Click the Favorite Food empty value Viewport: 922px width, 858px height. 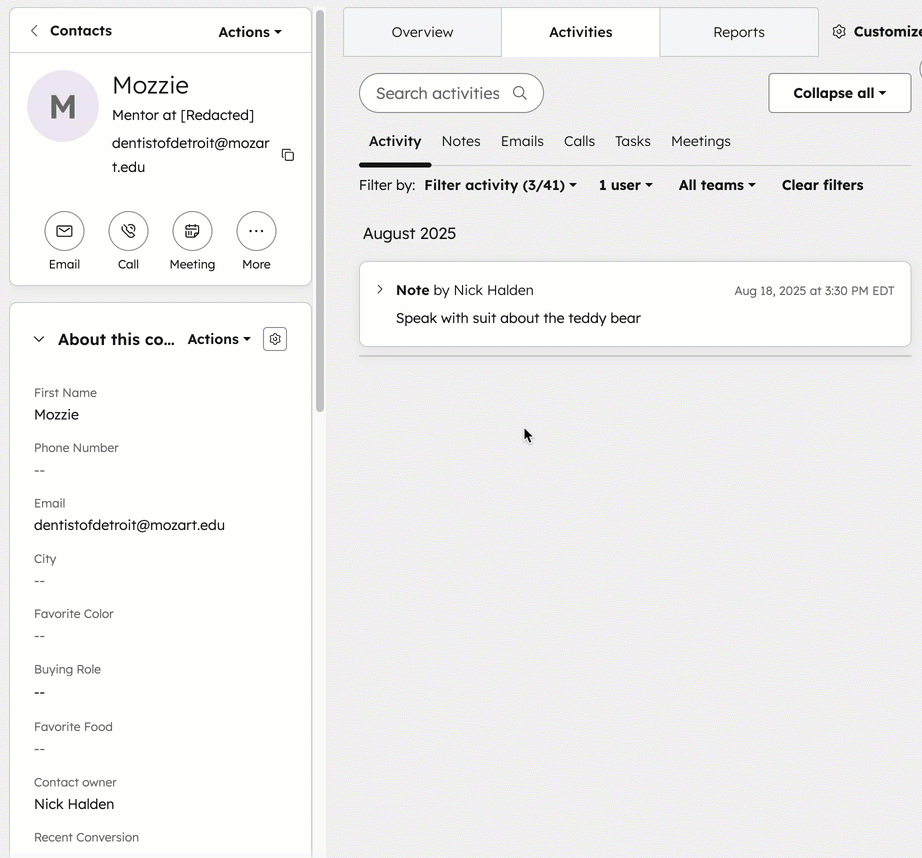coord(39,749)
